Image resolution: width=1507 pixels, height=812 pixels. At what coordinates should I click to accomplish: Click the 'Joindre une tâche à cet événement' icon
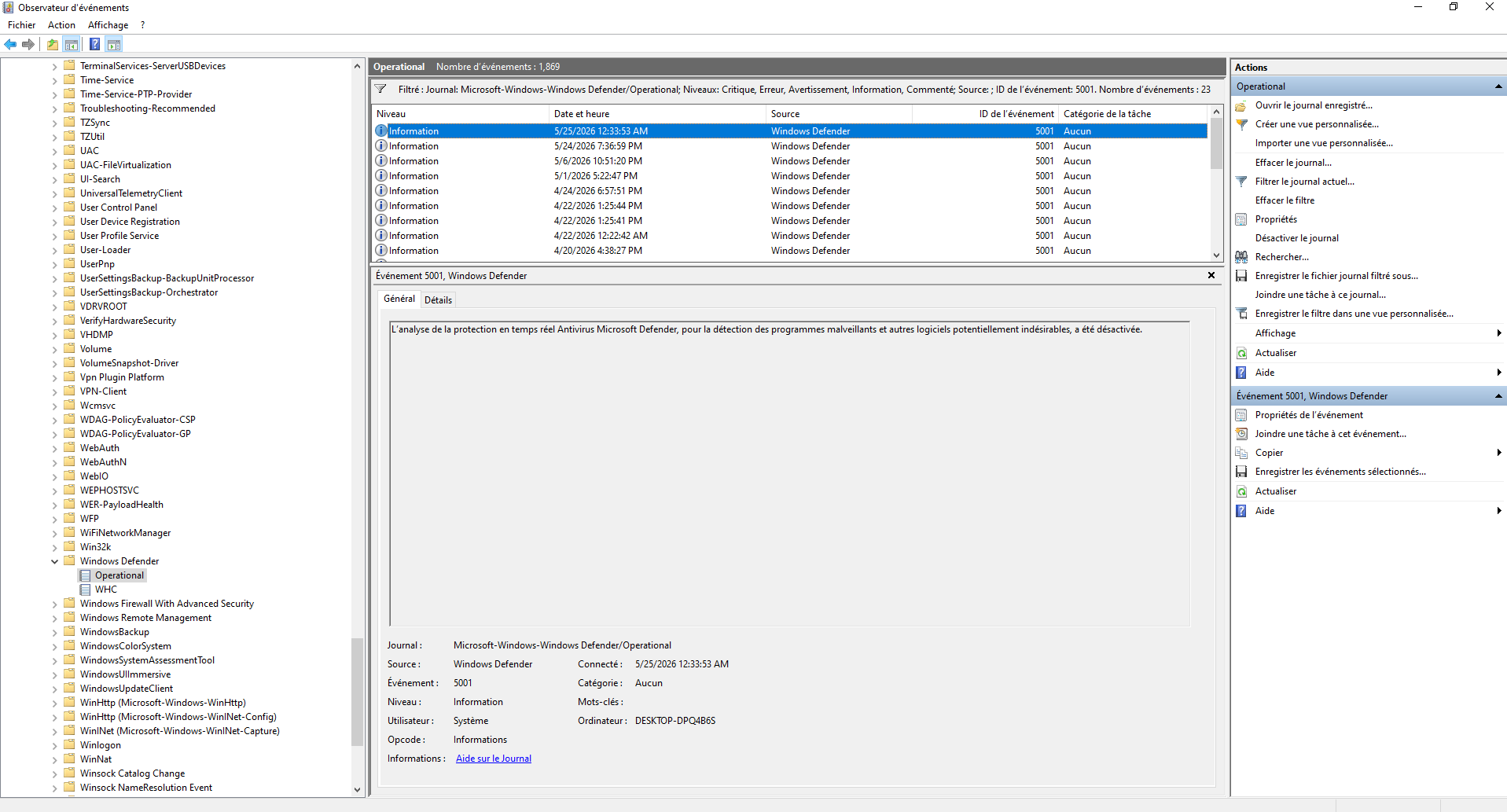click(1241, 434)
